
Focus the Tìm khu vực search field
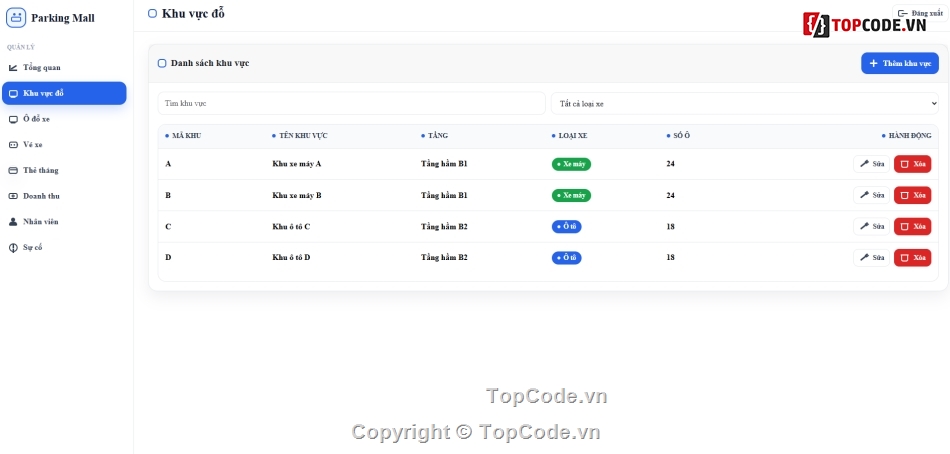click(x=351, y=104)
